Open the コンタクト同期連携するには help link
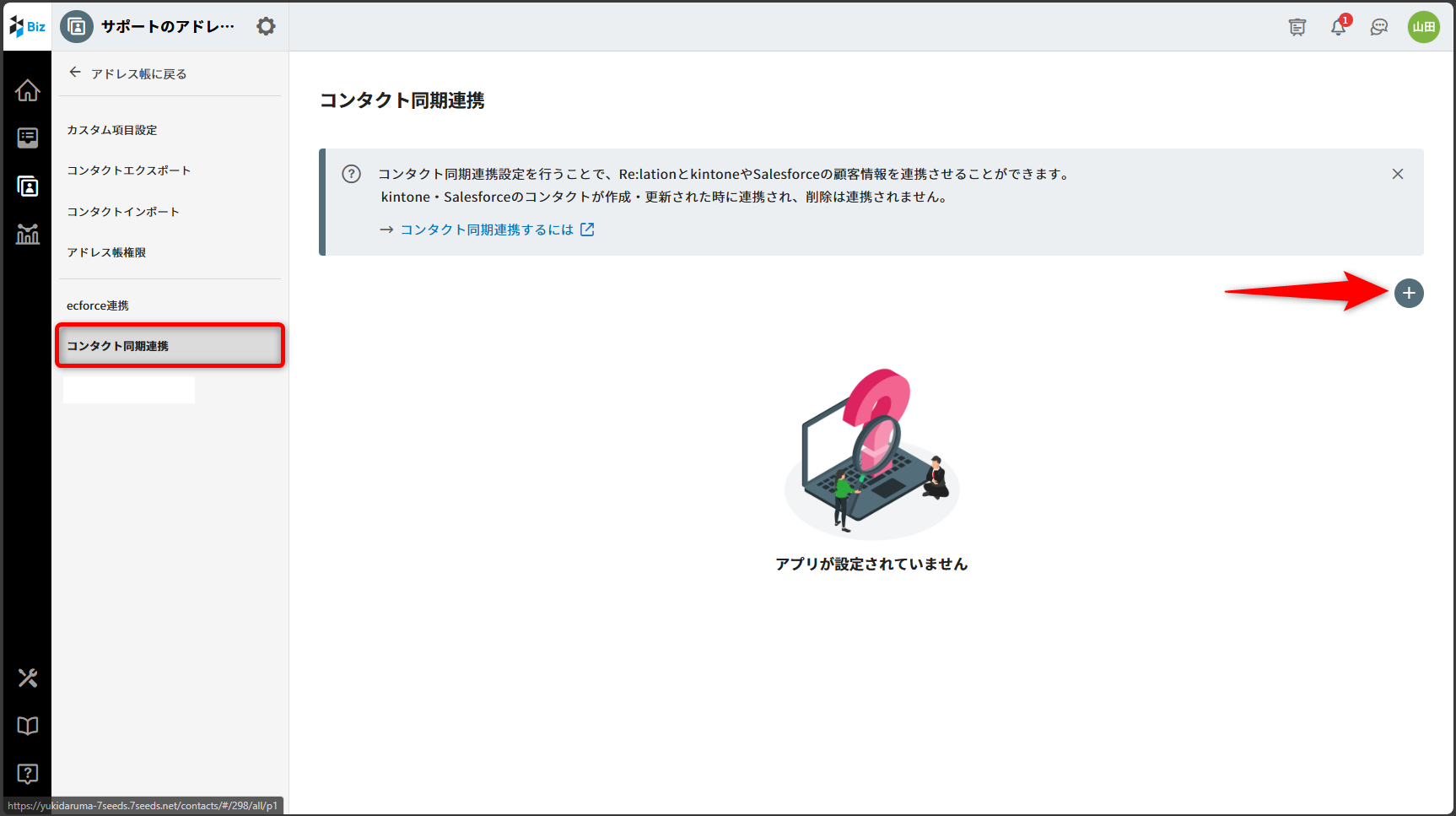1456x816 pixels. 488,230
